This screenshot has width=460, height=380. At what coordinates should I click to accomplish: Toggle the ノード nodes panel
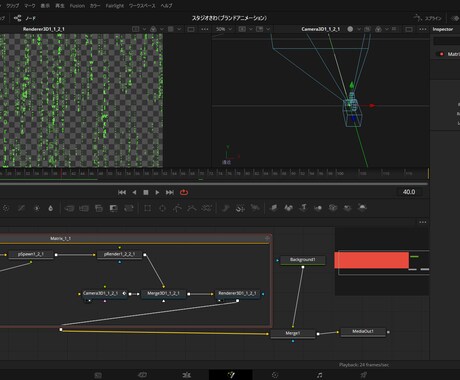[x=25, y=18]
